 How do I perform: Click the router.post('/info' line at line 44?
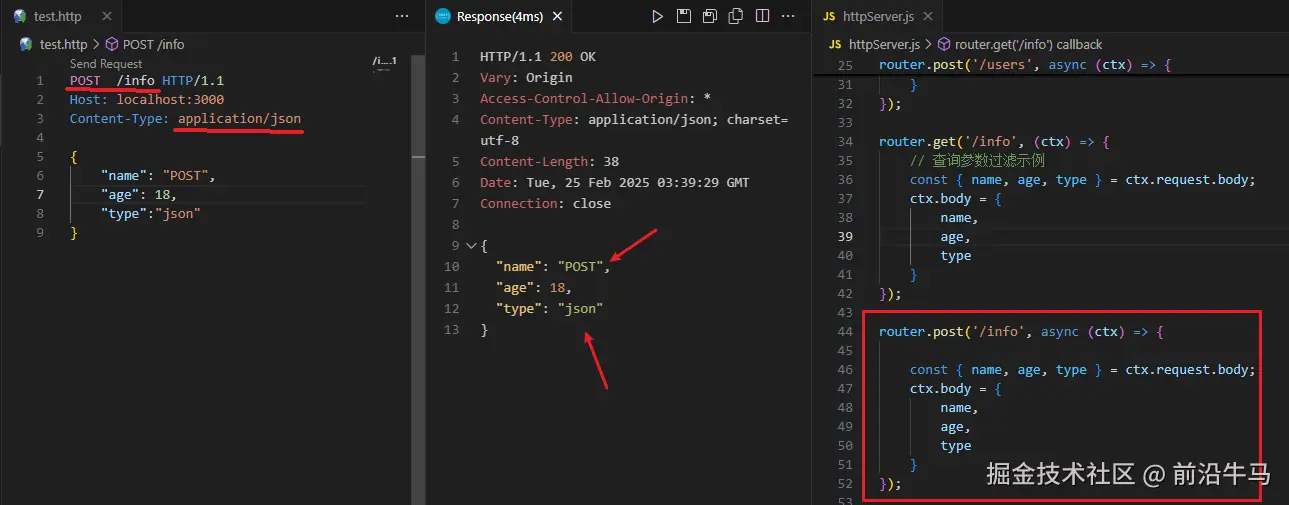[x=1022, y=331]
